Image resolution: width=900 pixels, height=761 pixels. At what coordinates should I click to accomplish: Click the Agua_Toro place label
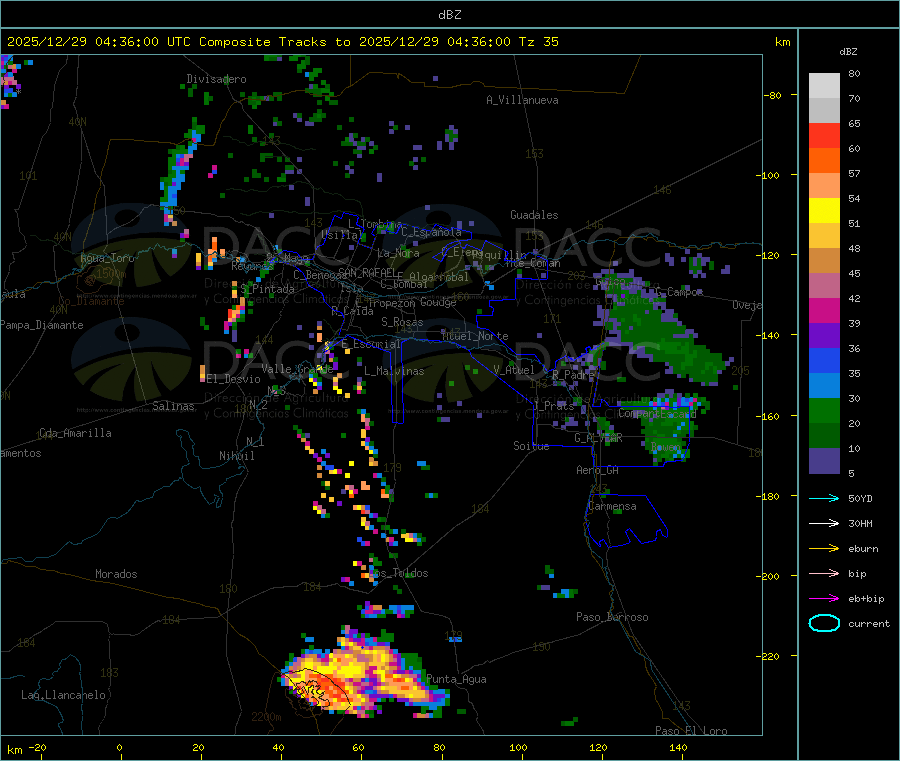pos(107,258)
